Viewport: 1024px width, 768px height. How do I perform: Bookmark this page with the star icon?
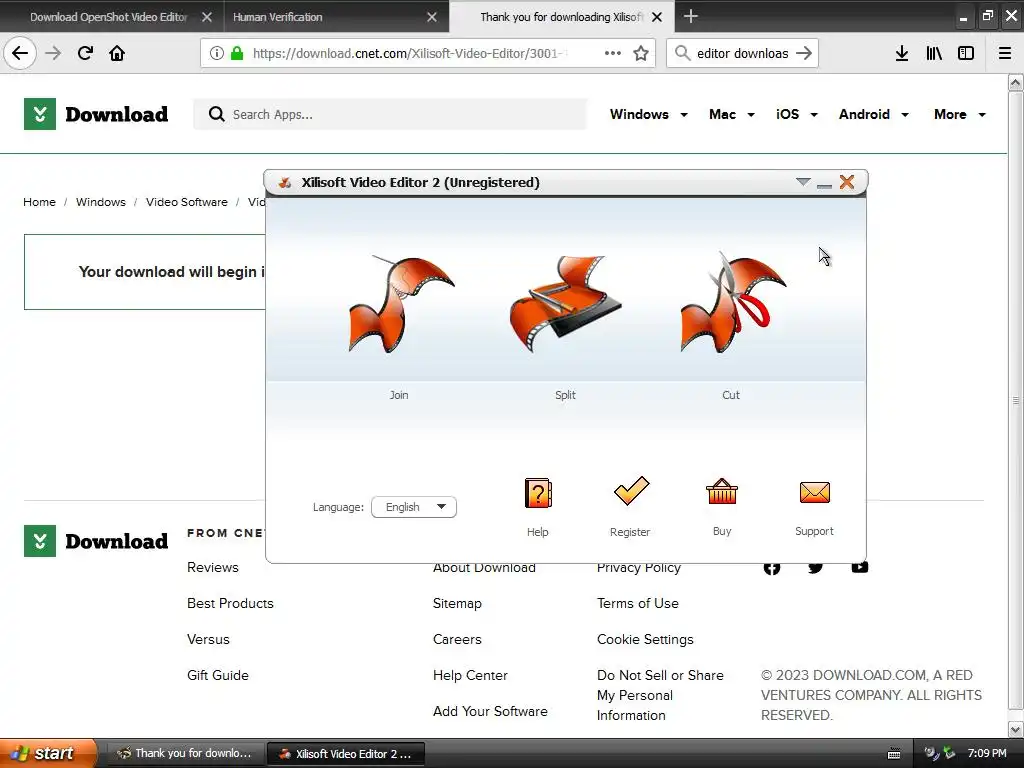click(641, 53)
